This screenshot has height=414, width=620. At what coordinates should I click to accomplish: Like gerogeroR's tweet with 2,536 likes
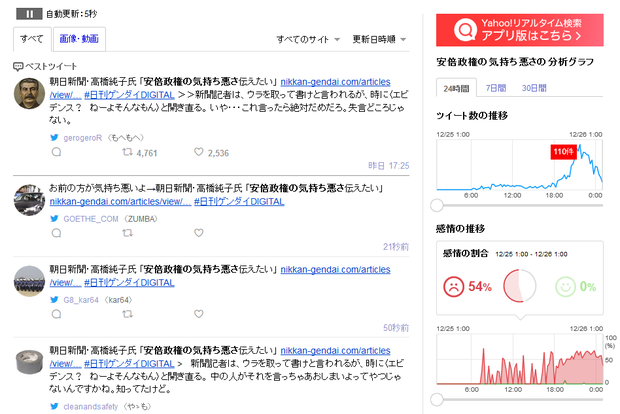pyautogui.click(x=198, y=152)
